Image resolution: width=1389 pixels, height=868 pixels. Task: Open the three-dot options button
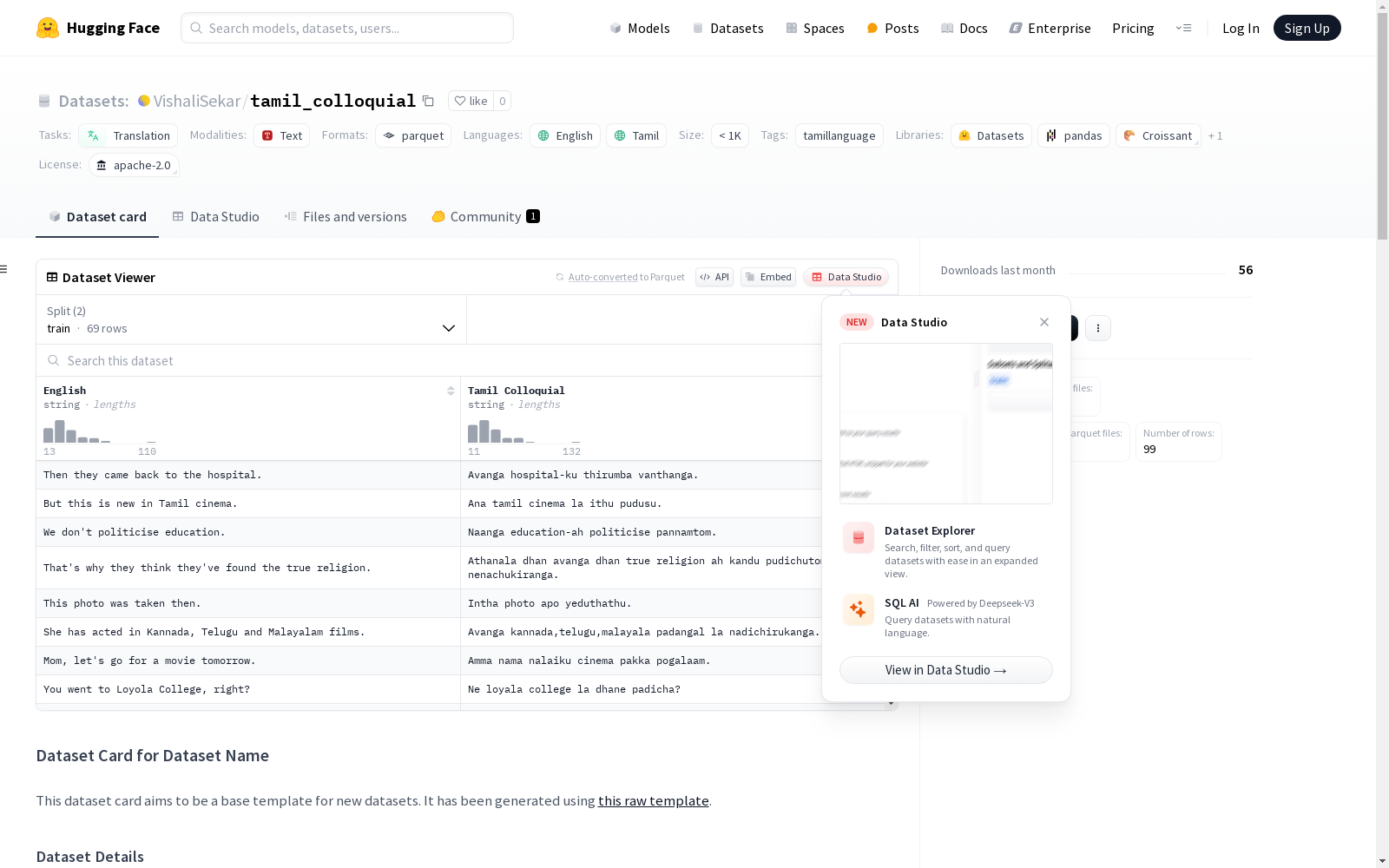[x=1098, y=328]
